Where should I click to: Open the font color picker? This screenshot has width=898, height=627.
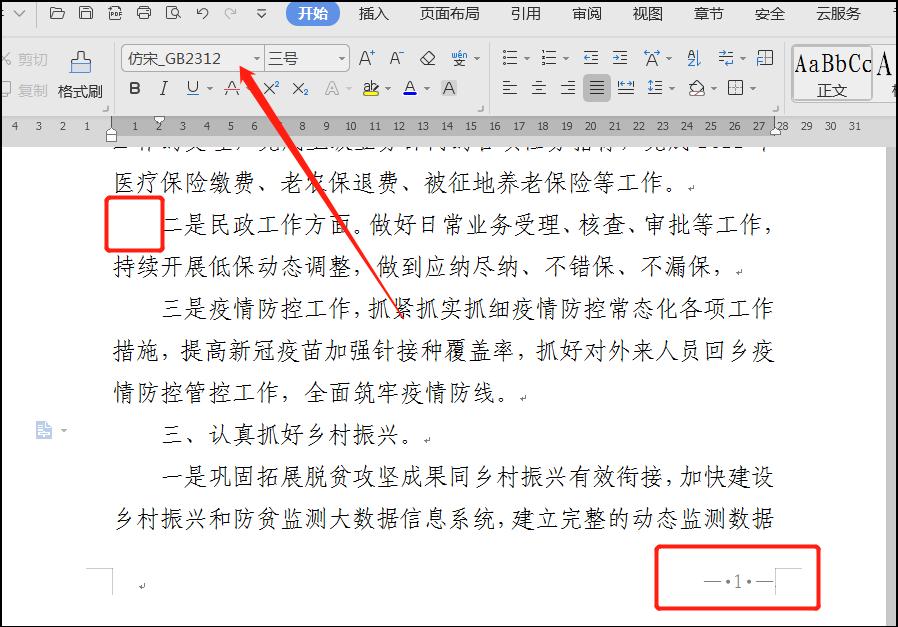(x=410, y=88)
